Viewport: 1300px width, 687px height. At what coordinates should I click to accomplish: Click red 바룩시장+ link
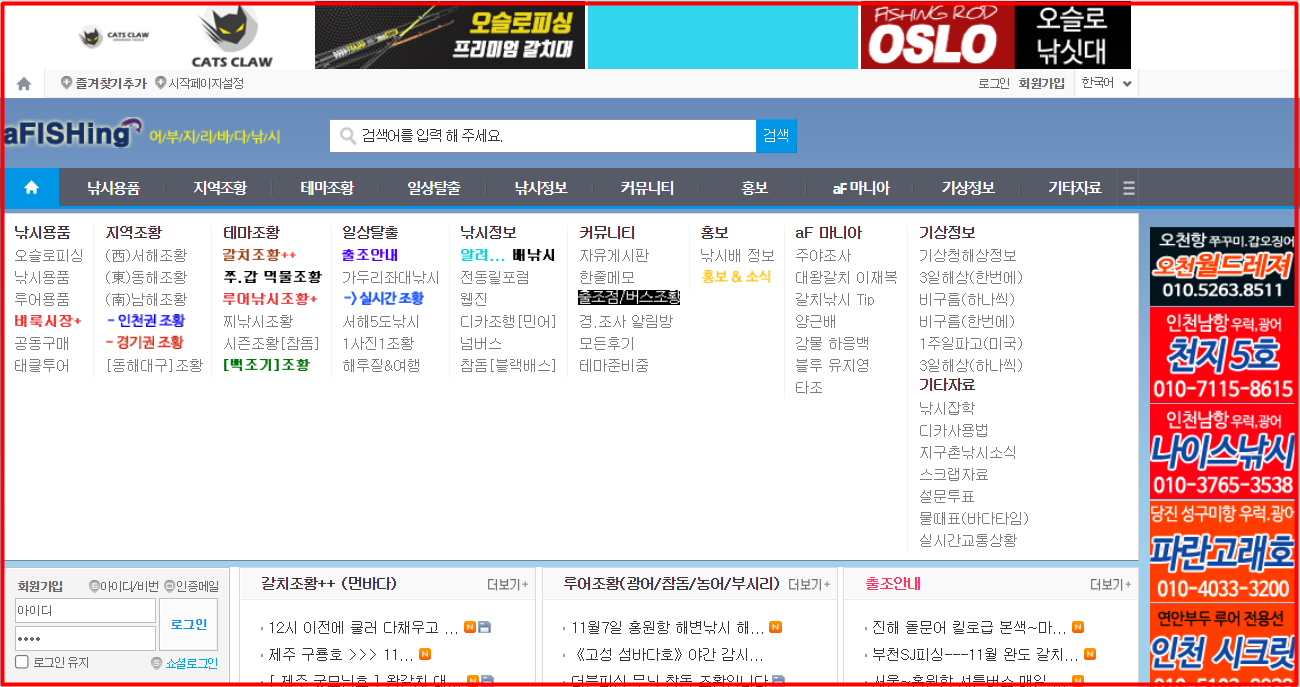(x=48, y=321)
